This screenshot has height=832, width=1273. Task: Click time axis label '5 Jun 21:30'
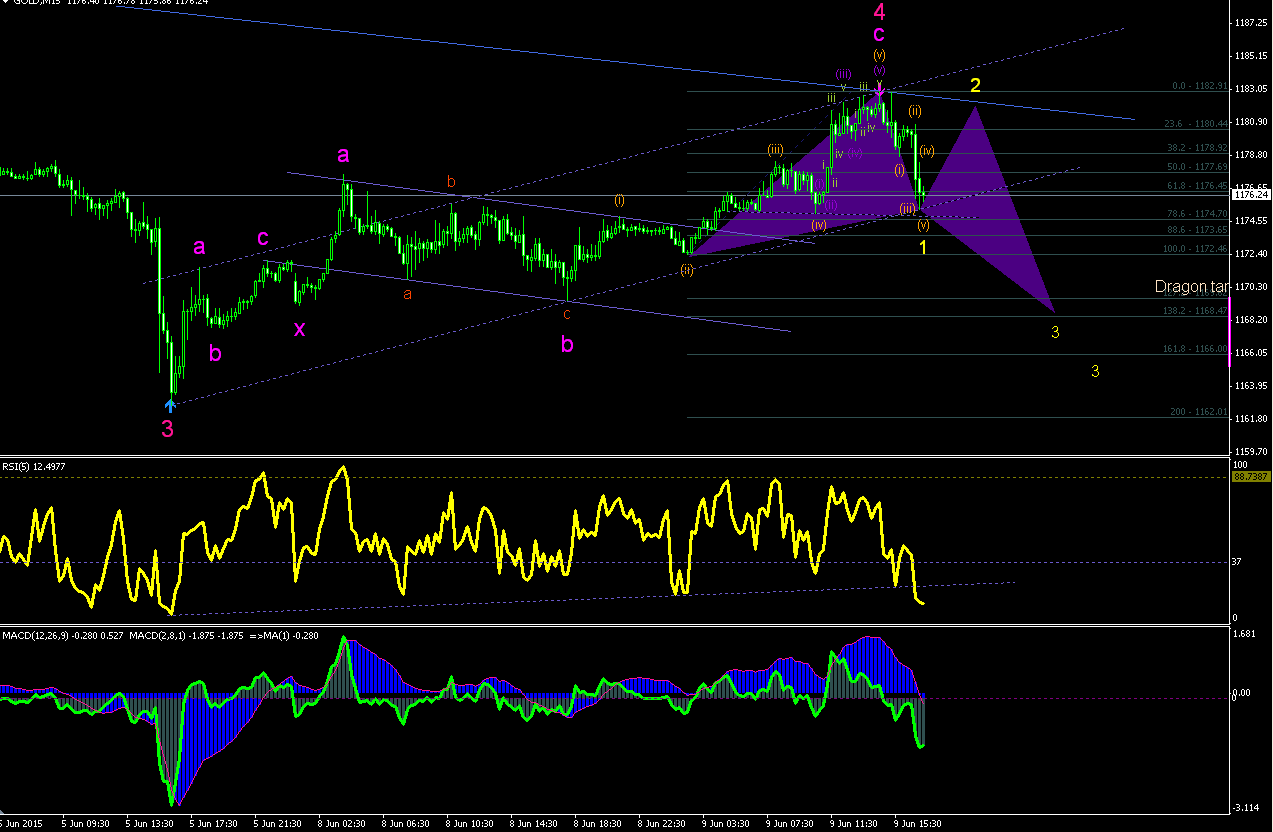(275, 823)
